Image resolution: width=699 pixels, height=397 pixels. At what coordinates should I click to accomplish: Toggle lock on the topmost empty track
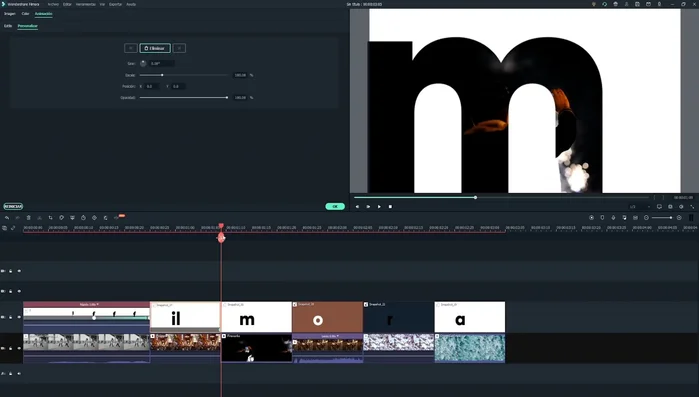[x=11, y=271]
